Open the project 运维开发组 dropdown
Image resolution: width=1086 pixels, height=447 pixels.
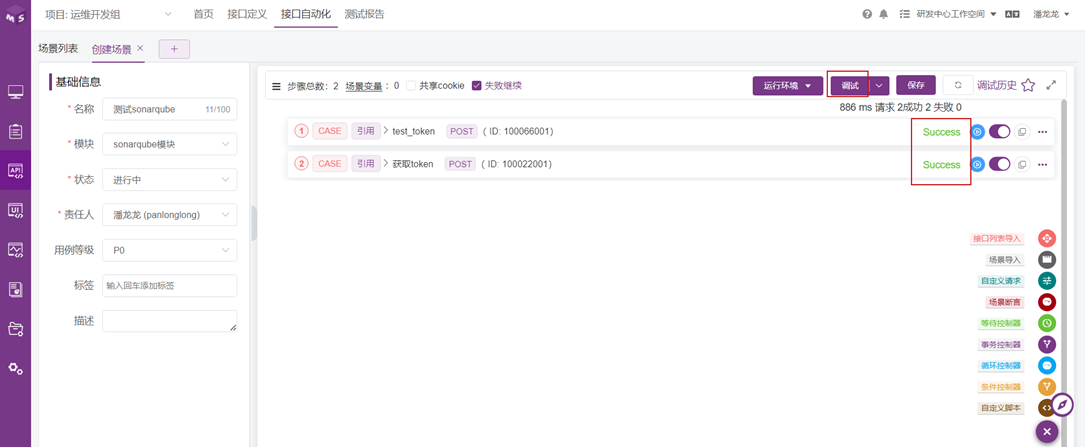click(108, 14)
